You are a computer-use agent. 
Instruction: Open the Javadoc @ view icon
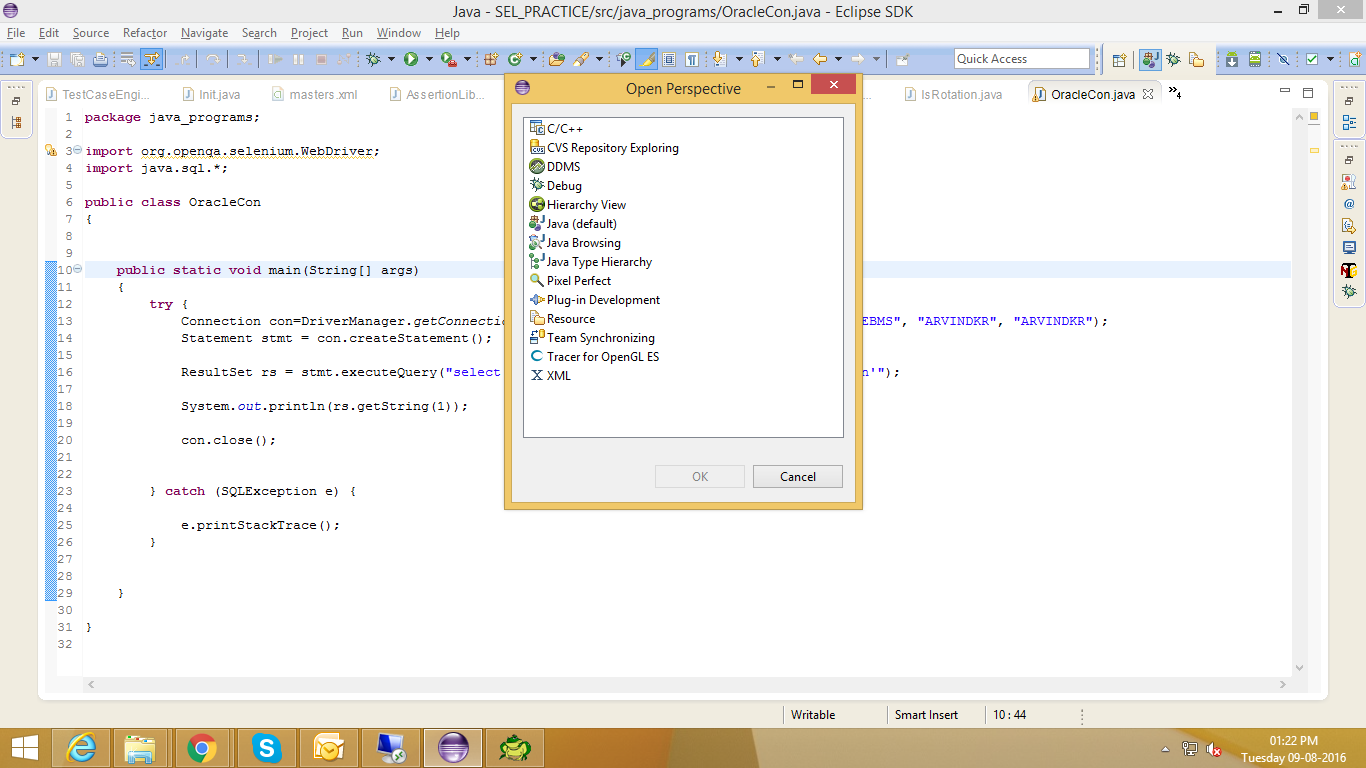click(1349, 203)
